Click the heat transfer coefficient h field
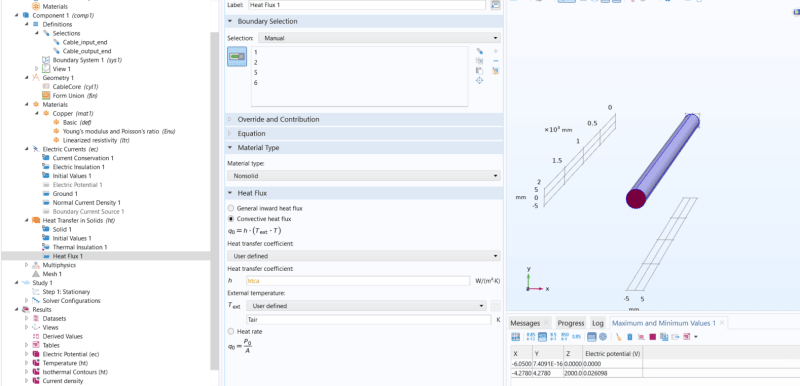 [x=357, y=281]
